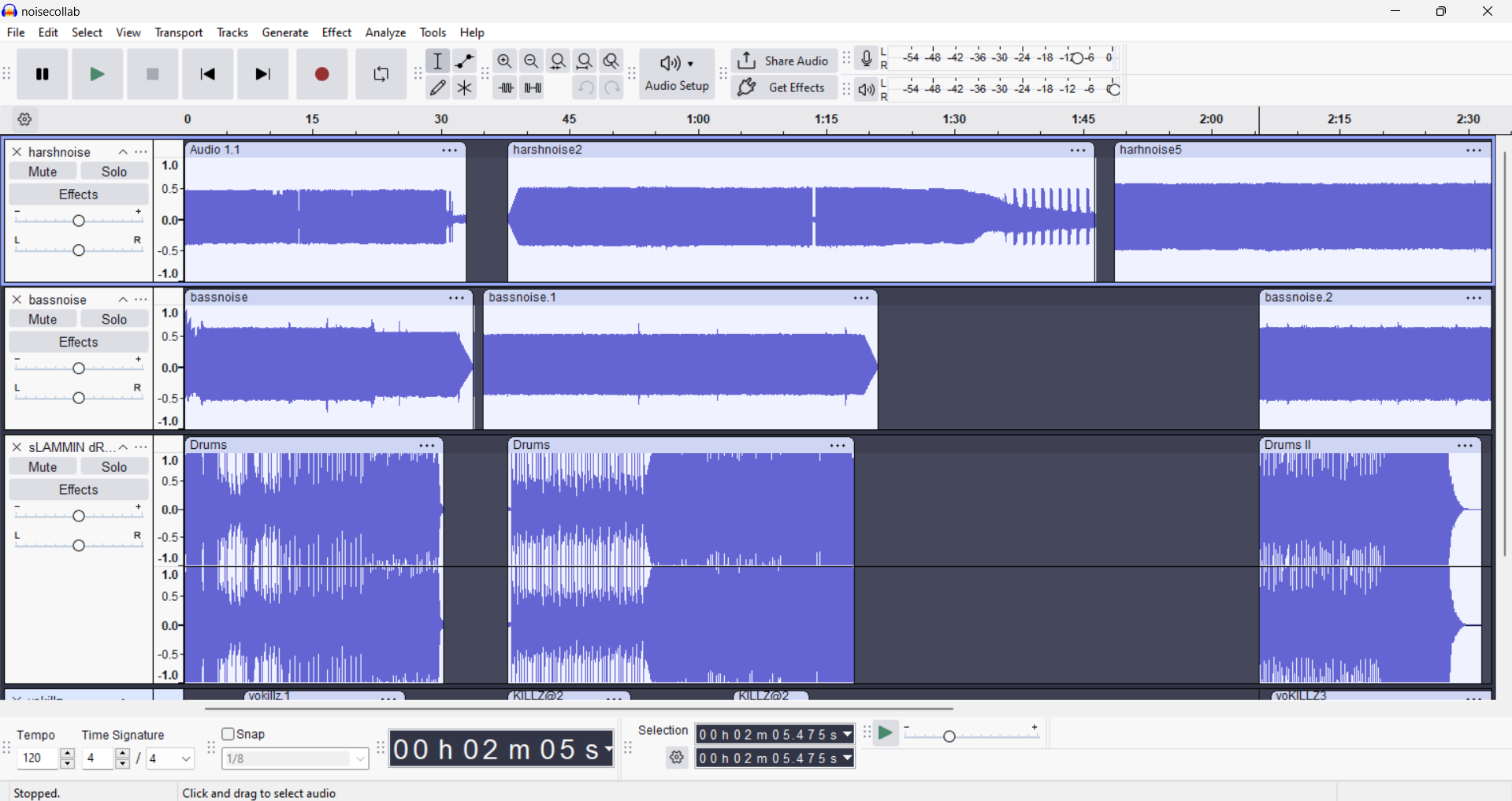This screenshot has width=1512, height=801.
Task: Select the Multi-tool asterisk icon
Action: [465, 88]
